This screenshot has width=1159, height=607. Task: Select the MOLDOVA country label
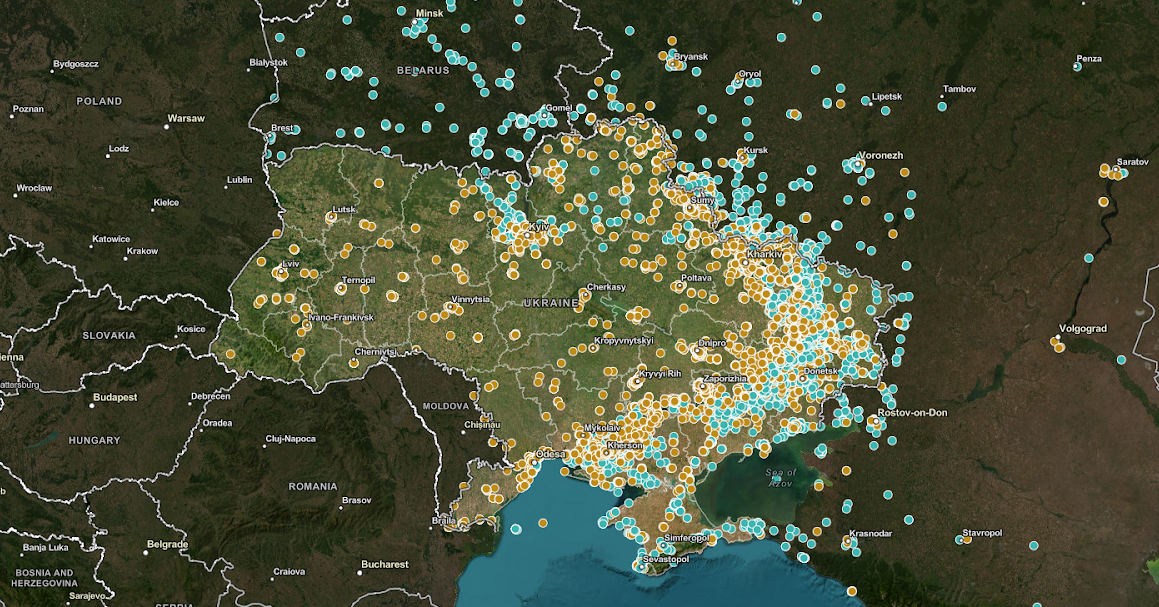coord(447,406)
